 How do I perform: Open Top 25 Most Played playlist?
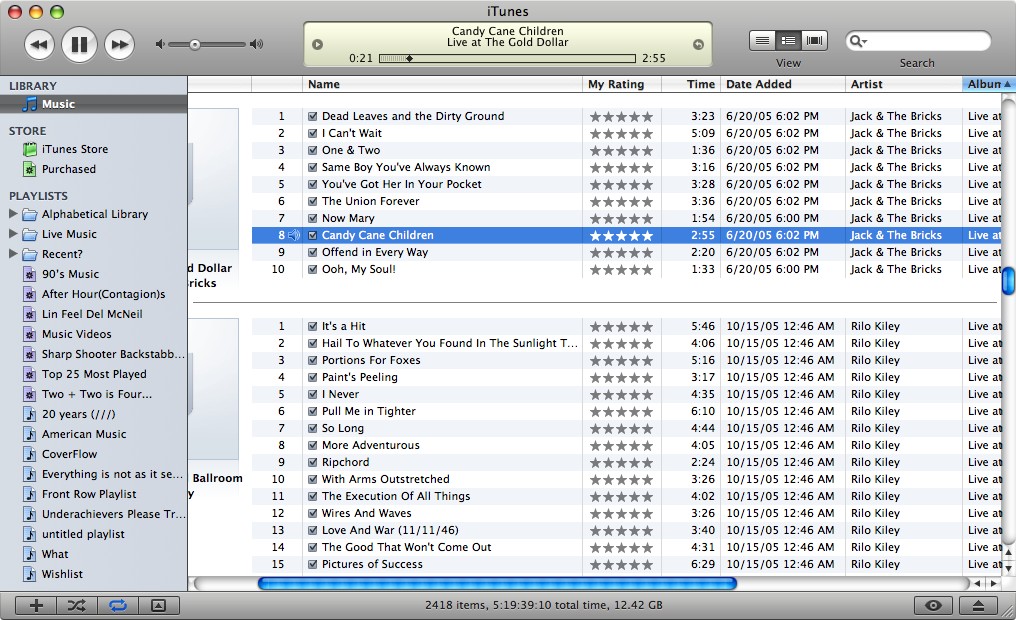point(94,374)
